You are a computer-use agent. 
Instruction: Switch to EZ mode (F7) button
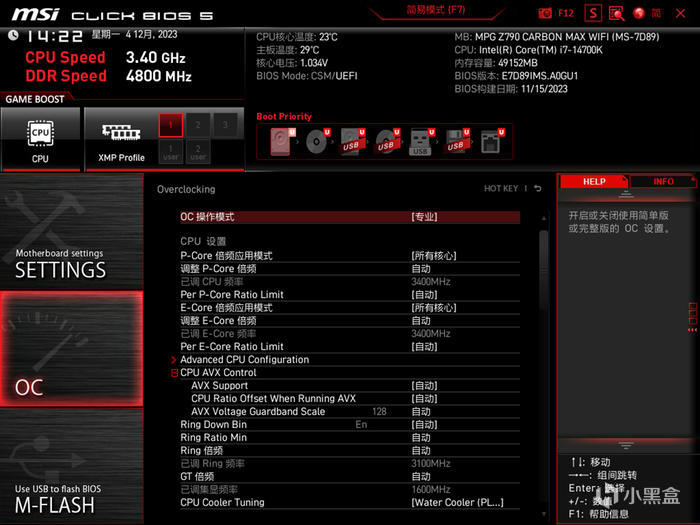tap(436, 10)
